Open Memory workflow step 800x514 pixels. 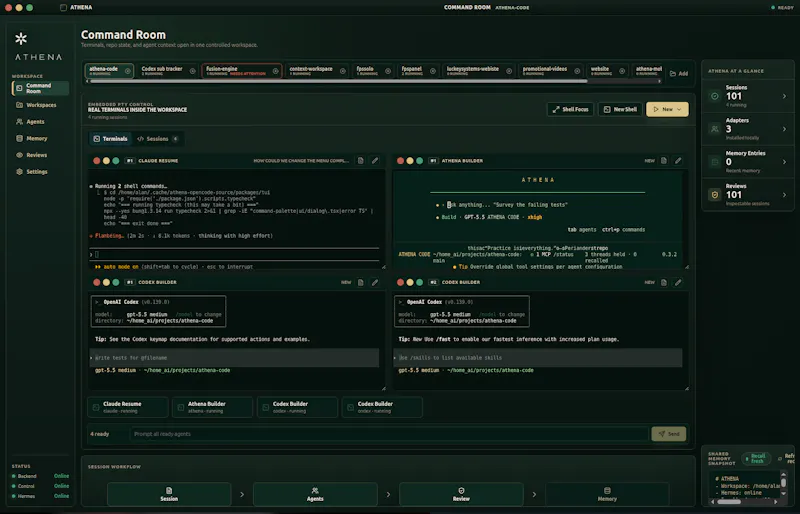pos(607,494)
